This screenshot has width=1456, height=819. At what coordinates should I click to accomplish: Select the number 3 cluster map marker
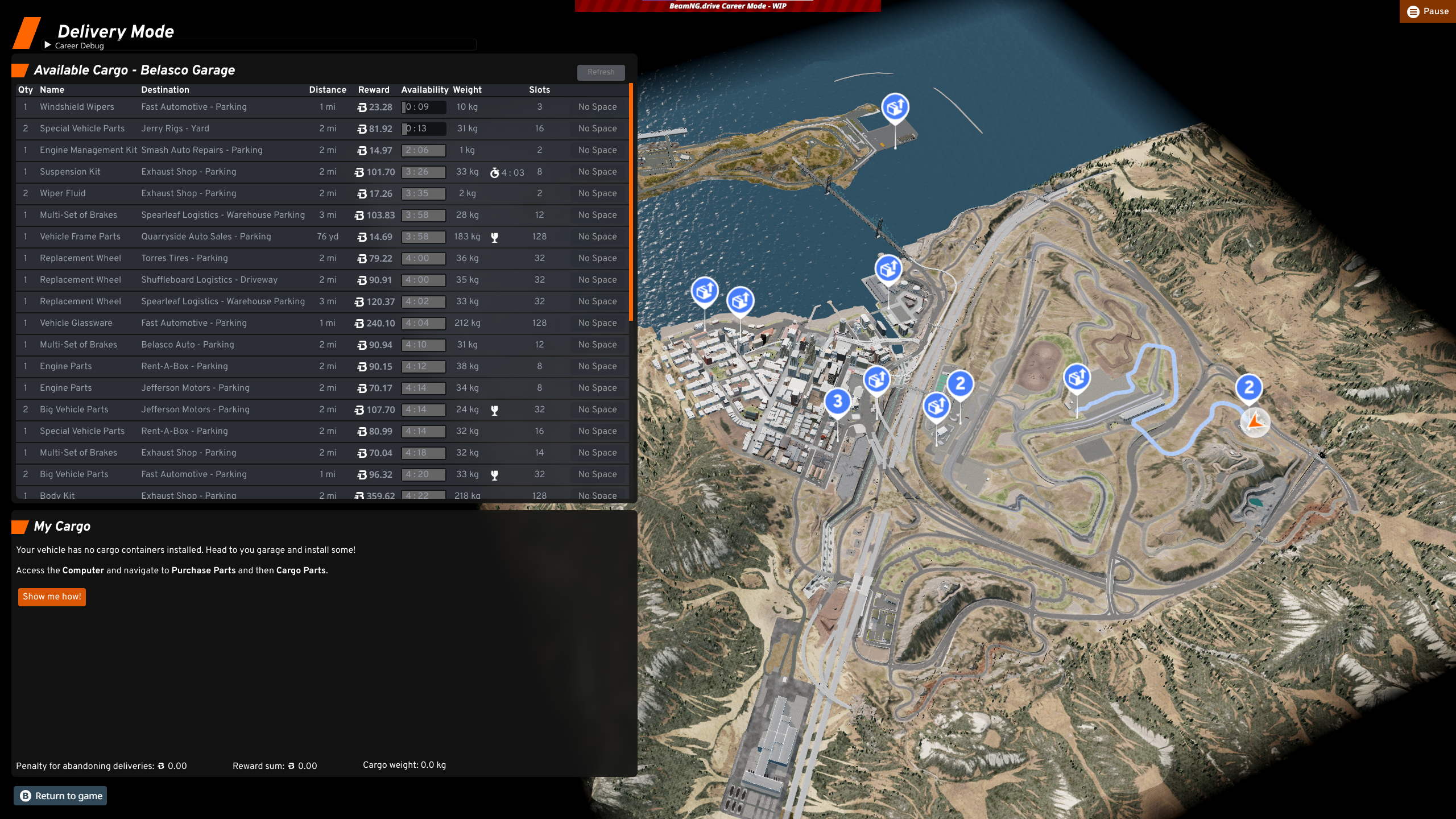[x=837, y=402]
